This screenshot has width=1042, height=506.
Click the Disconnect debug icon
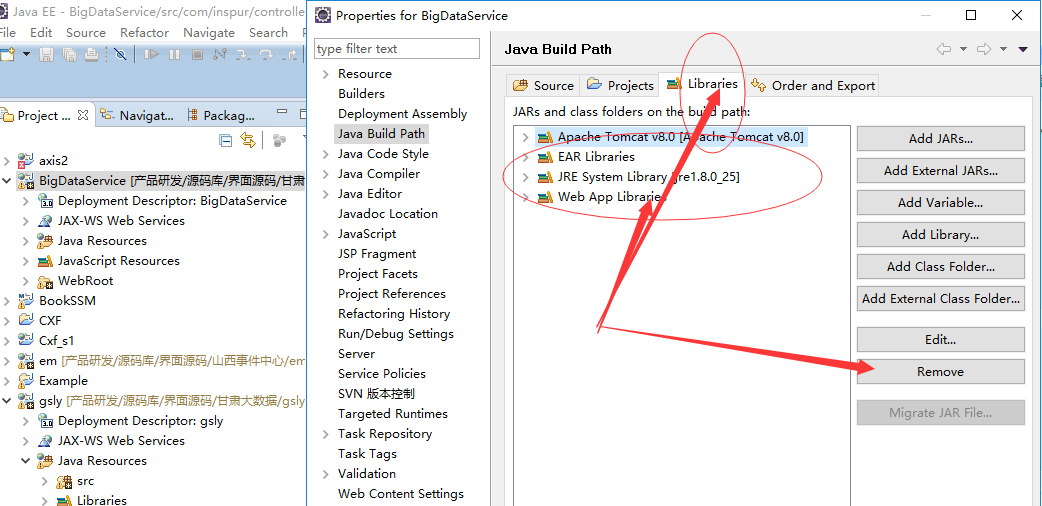point(220,55)
